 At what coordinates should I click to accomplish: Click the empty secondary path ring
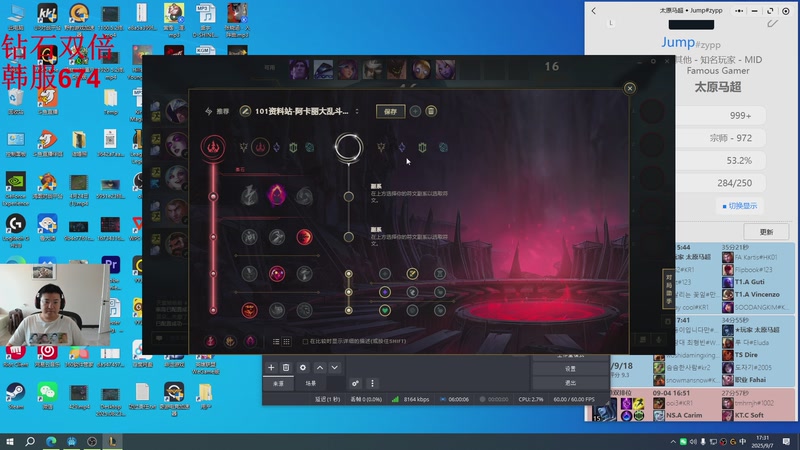[x=348, y=147]
